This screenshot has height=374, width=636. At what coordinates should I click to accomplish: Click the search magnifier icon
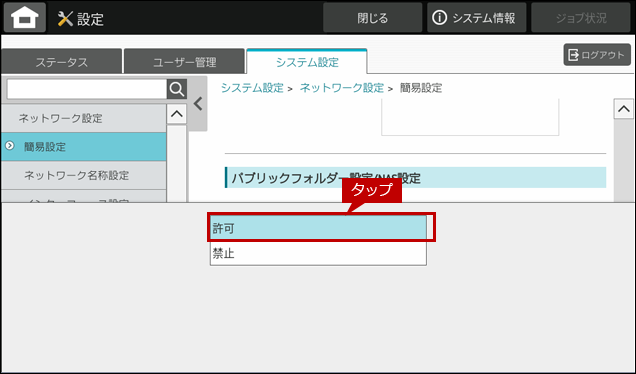(x=176, y=89)
